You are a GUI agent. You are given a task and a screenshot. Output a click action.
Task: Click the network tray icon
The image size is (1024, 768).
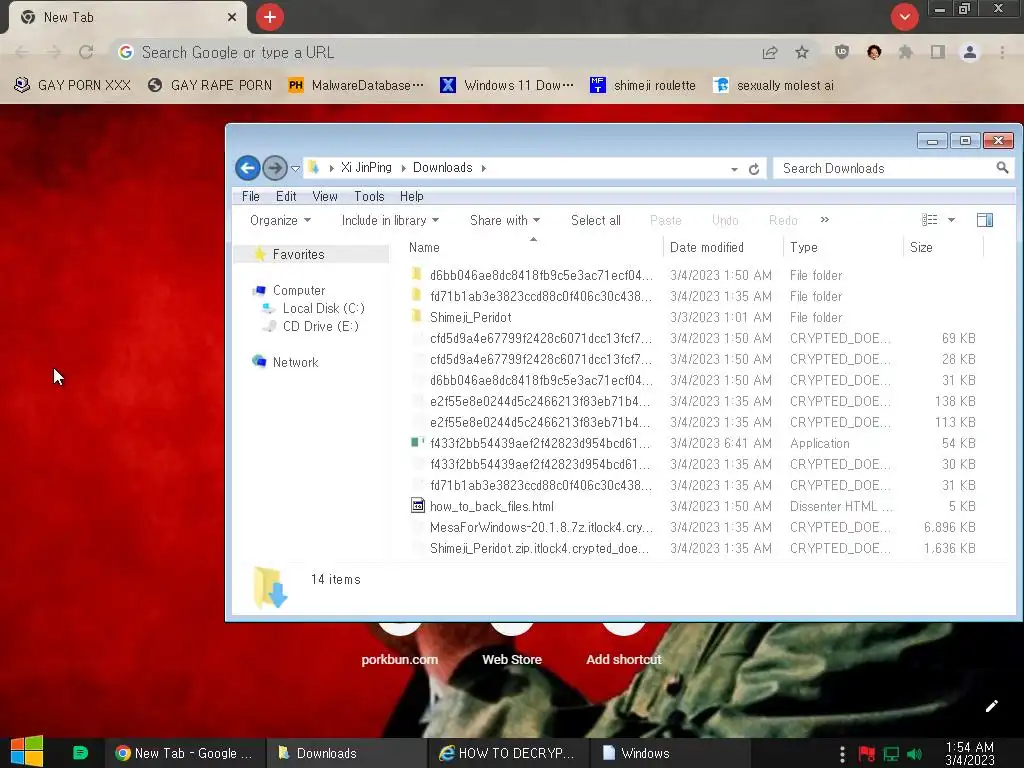click(x=891, y=754)
